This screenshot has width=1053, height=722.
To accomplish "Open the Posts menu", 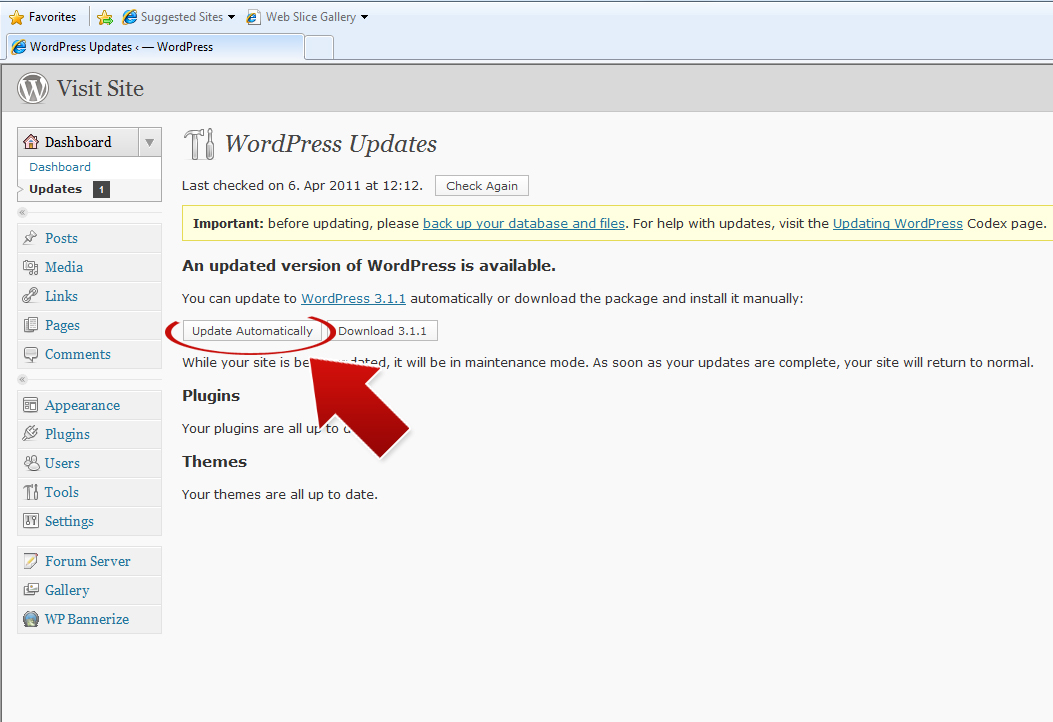I will [61, 238].
